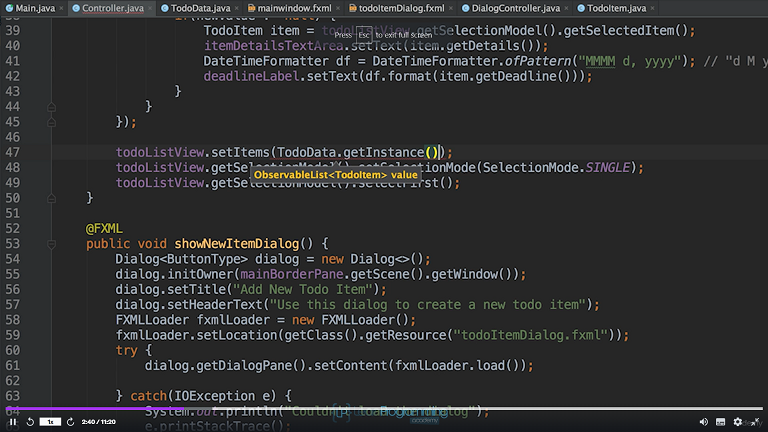This screenshot has height=432, width=768.
Task: Click mainBorderPane on line 55
Action: click(x=291, y=274)
